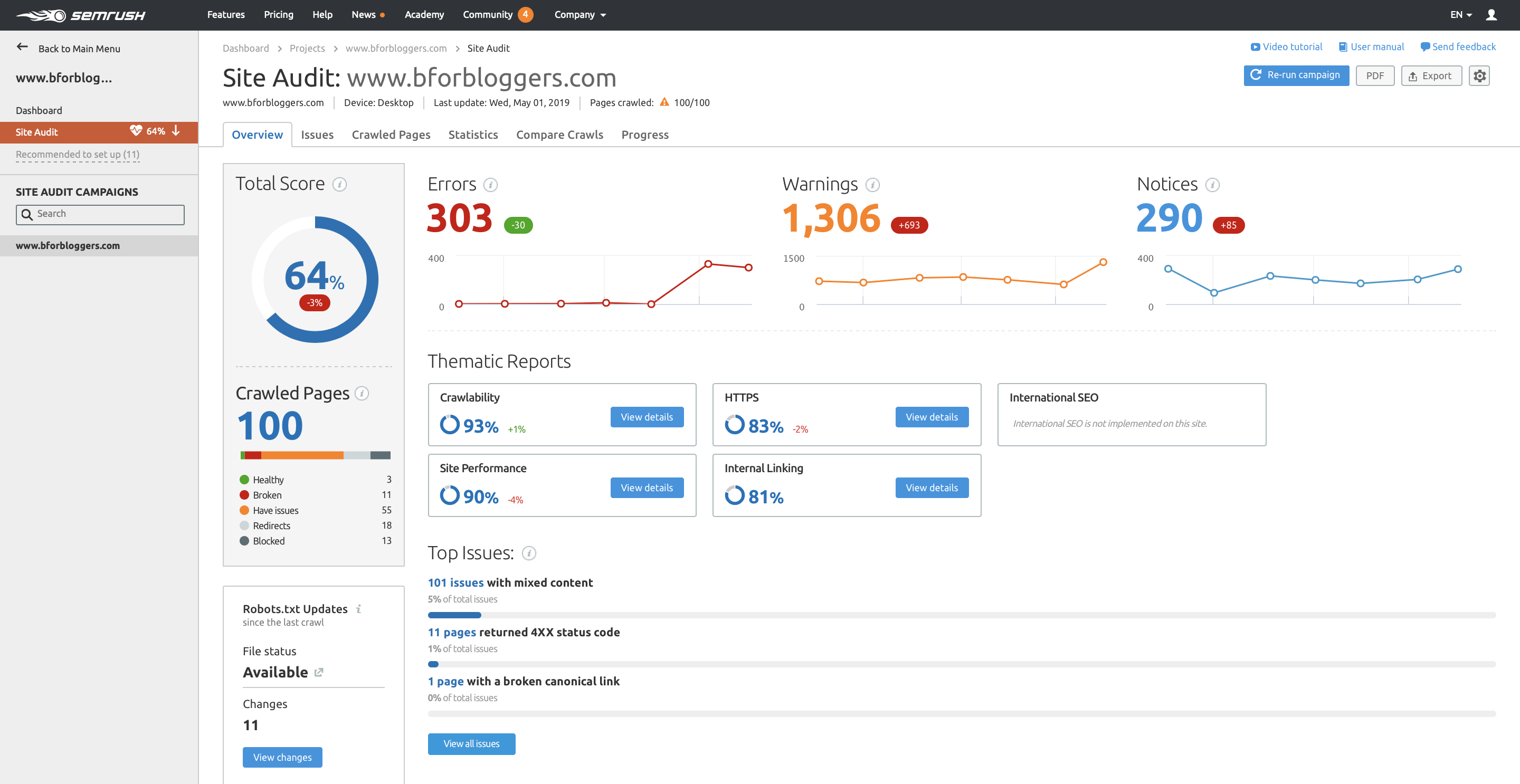Open the 11 pages 4XX link

tap(451, 633)
